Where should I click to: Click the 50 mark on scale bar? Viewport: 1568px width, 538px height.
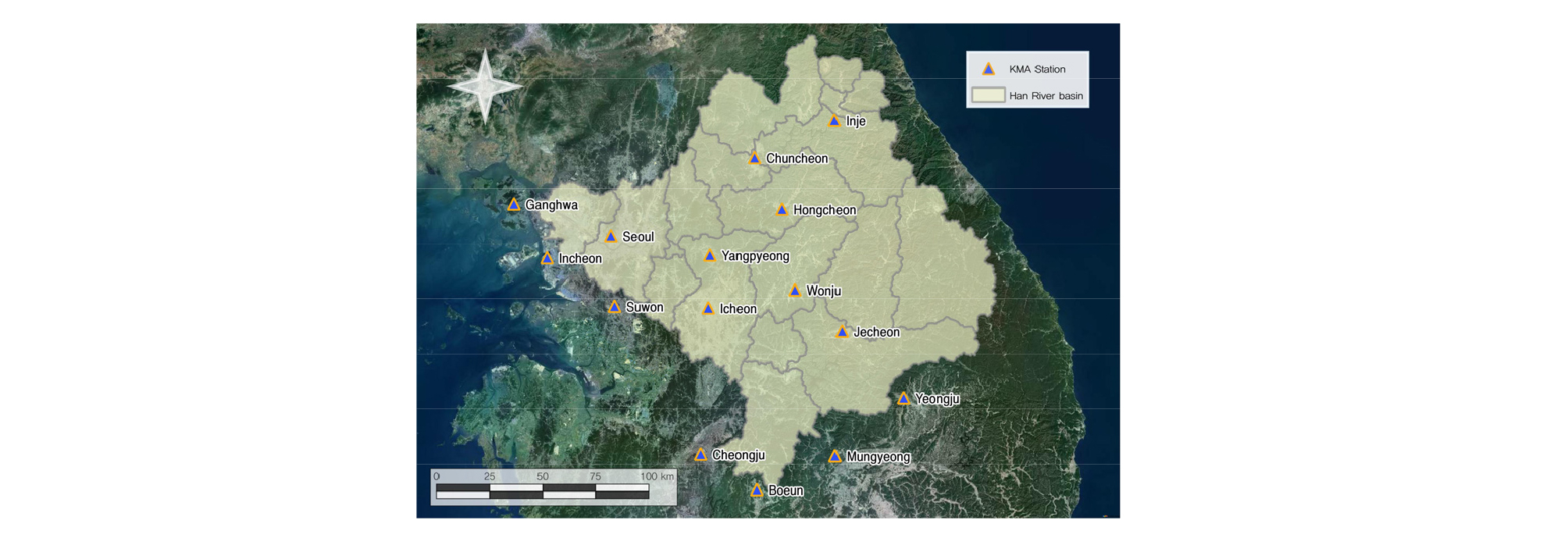[x=543, y=476]
